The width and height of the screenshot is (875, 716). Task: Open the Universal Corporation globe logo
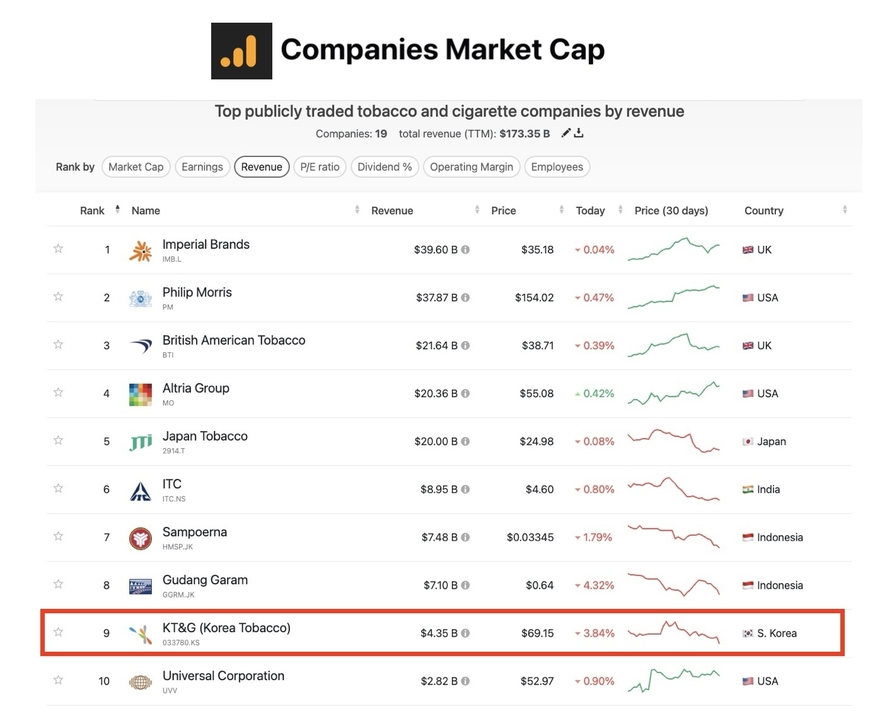pos(141,682)
